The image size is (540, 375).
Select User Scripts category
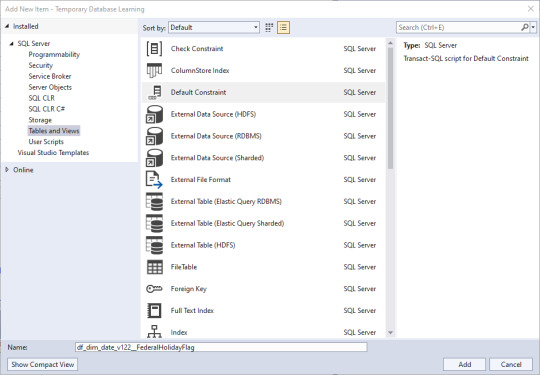(46, 142)
